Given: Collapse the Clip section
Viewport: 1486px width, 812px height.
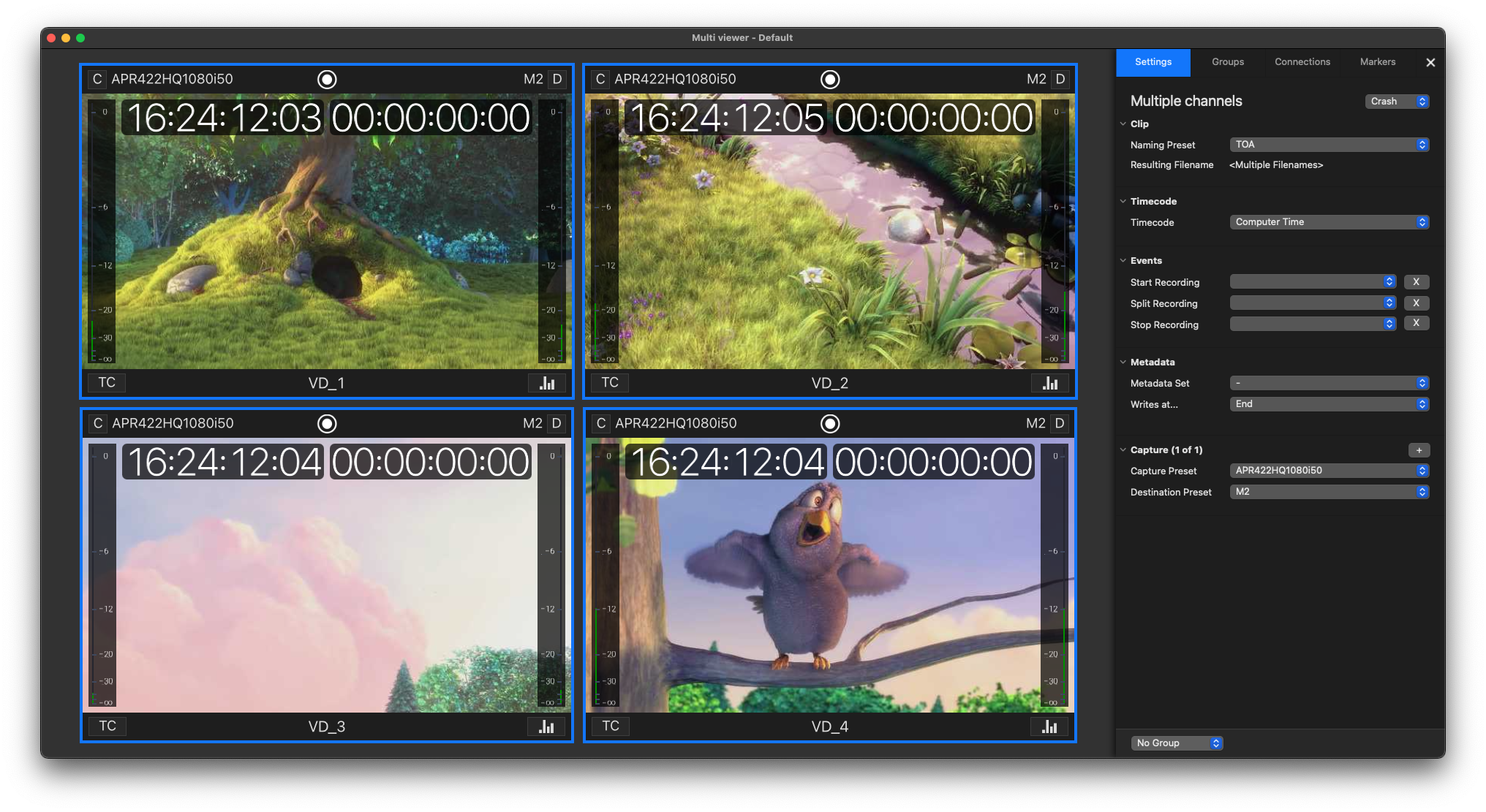Looking at the screenshot, I should 1123,124.
